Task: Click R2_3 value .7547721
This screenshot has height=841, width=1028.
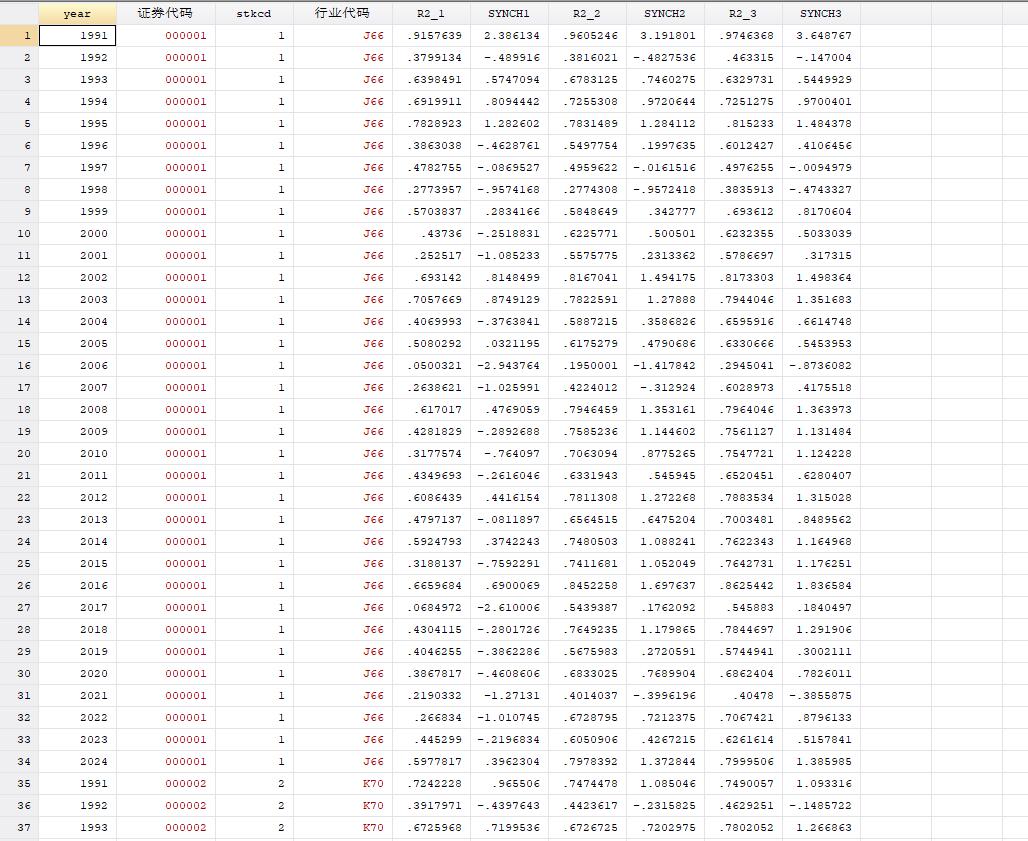Action: pos(743,454)
